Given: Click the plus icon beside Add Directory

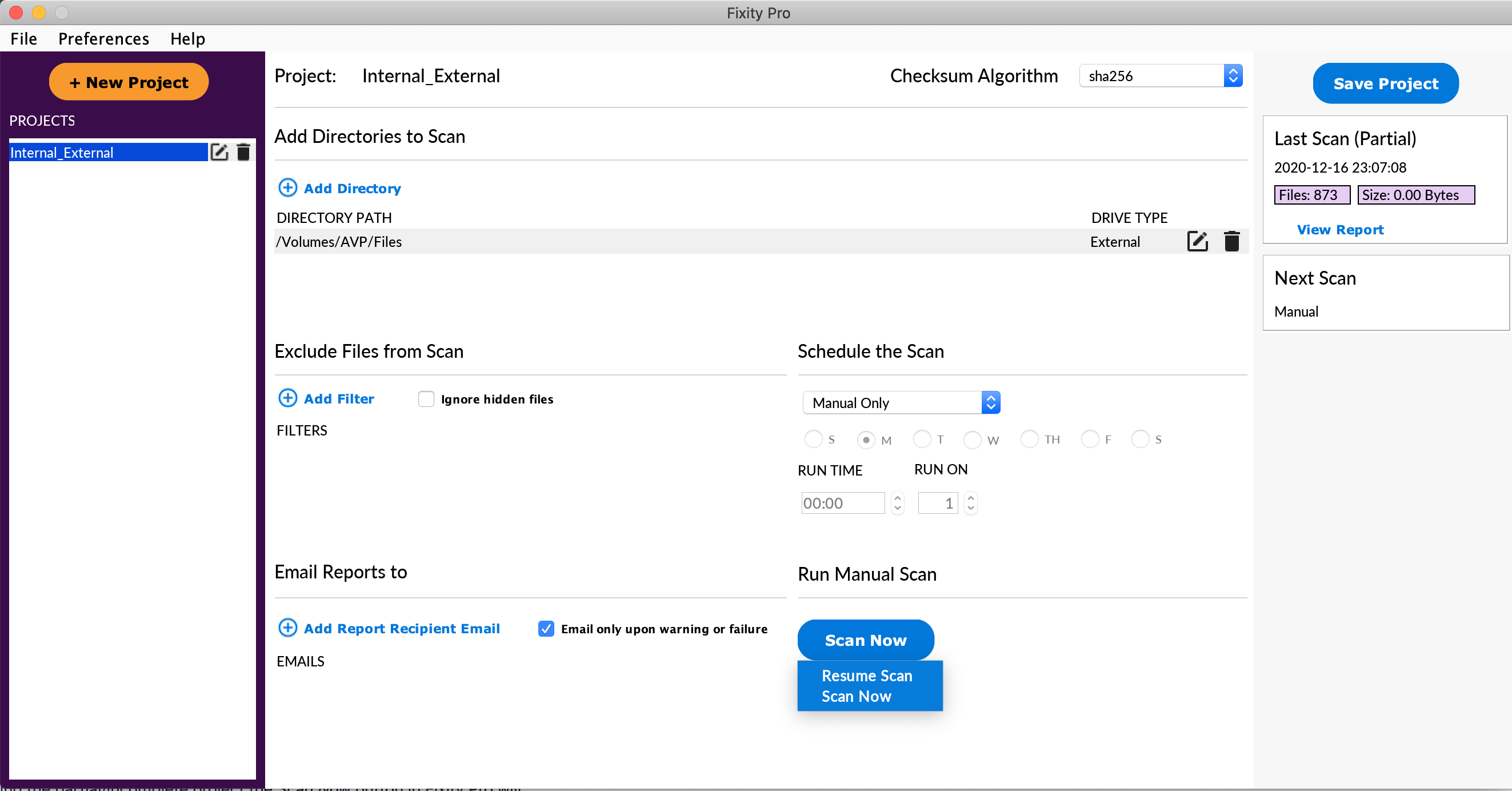Looking at the screenshot, I should tap(287, 188).
